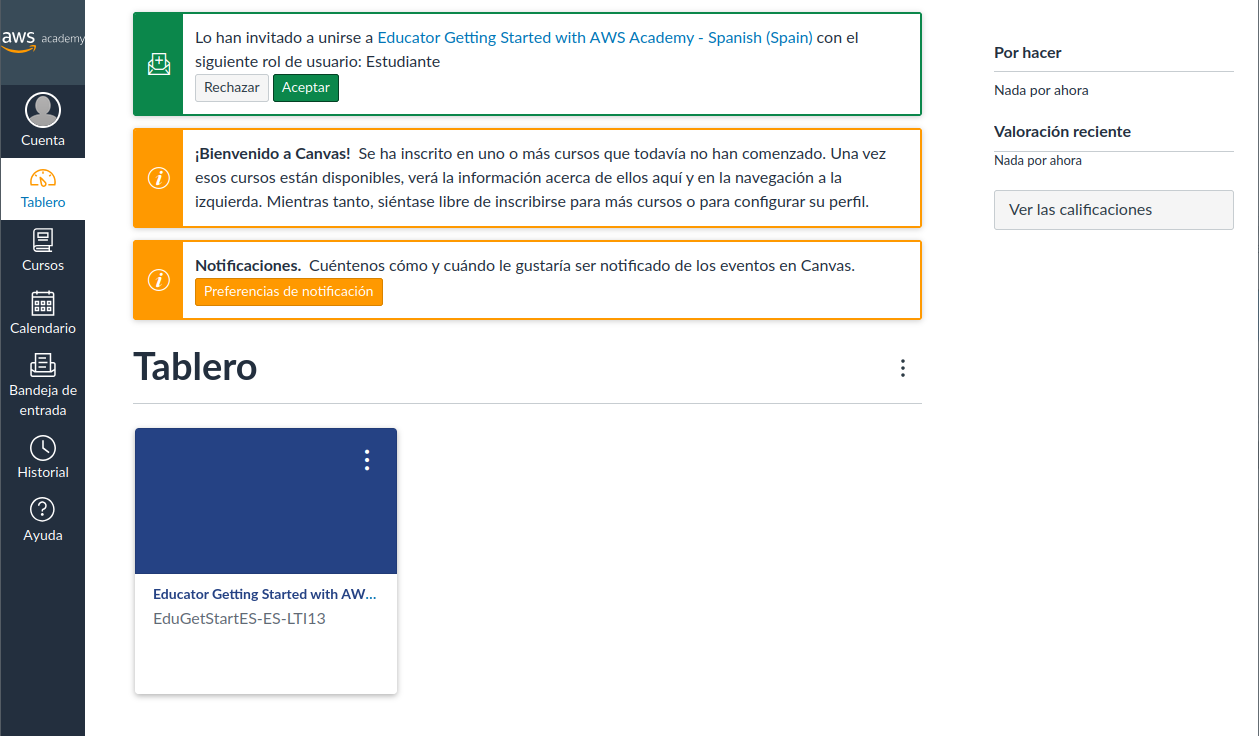The image size is (1259, 736).
Task: Open the Cuenta profile avatar icon
Action: point(42,109)
